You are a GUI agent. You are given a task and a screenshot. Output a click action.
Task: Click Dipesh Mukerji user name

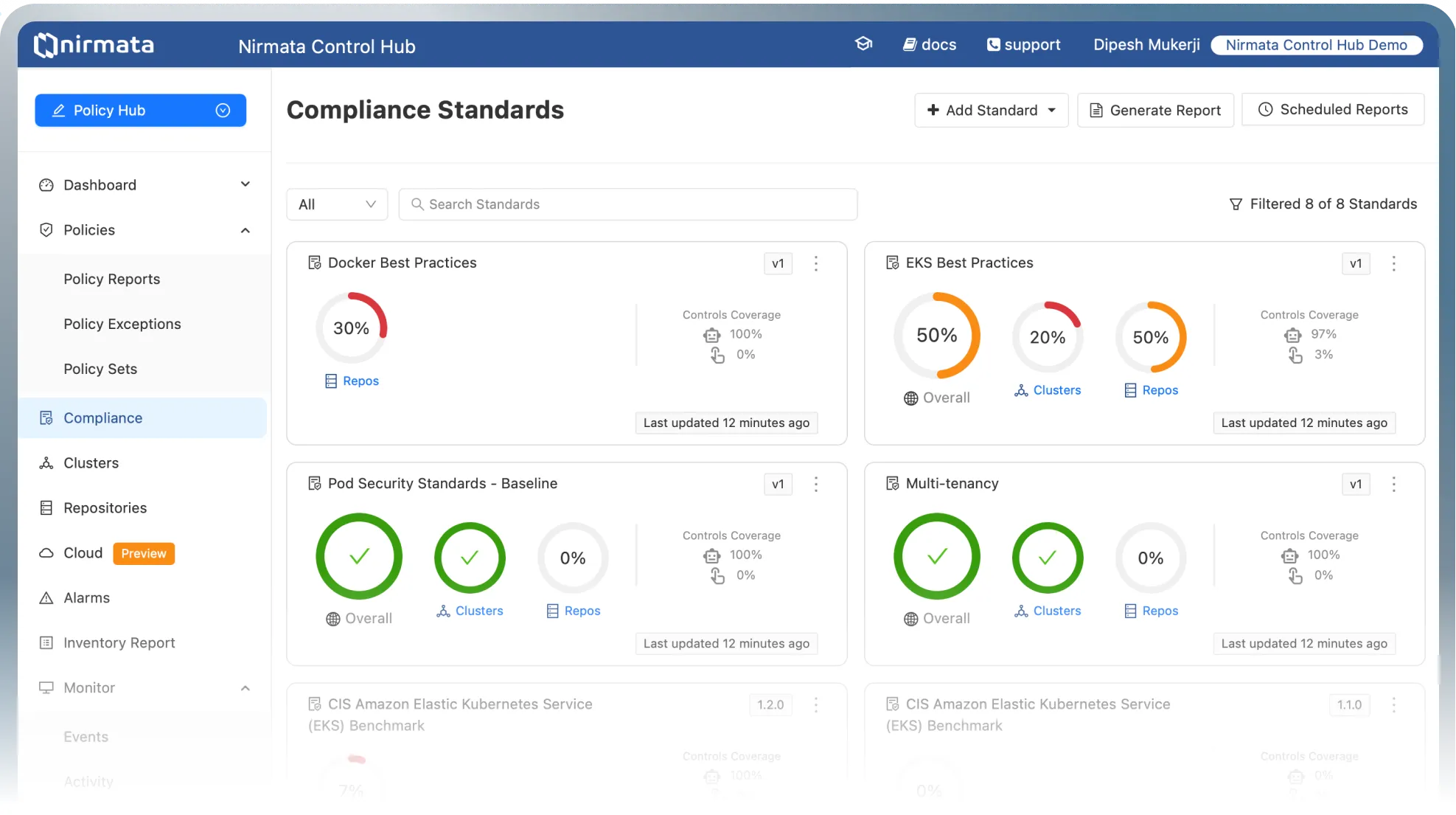coord(1146,45)
